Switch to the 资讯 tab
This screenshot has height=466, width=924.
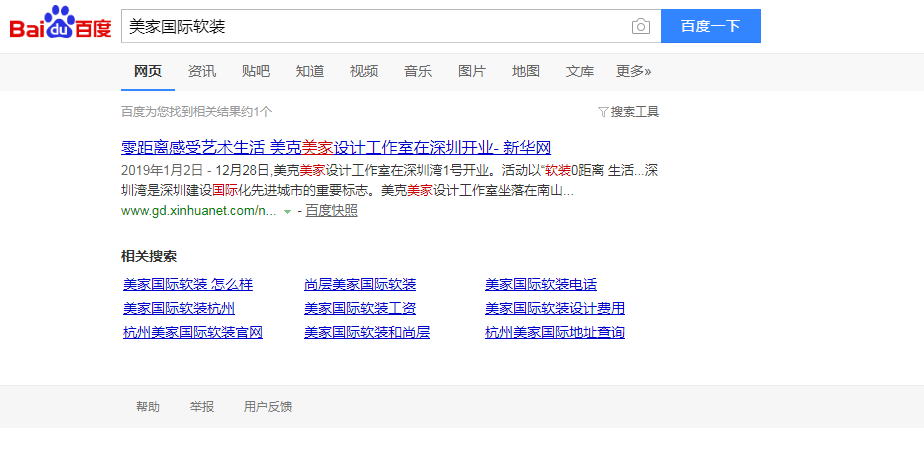tap(202, 72)
